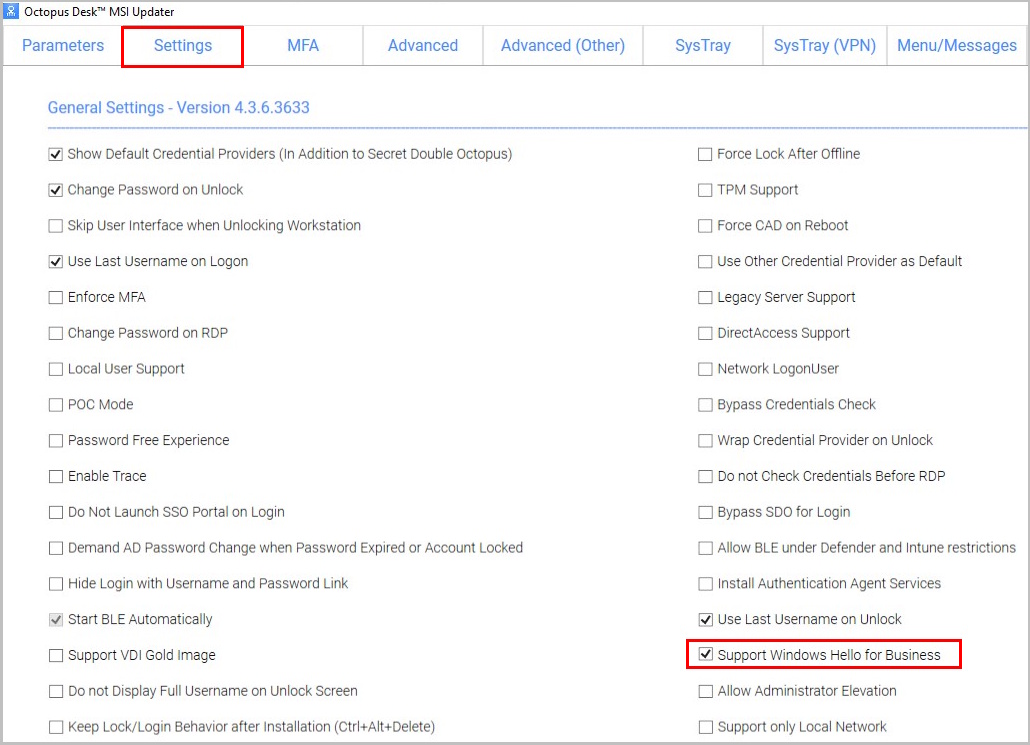Screen dimensions: 1030x745
Task: Switch to the Settings tab
Action: (x=183, y=45)
